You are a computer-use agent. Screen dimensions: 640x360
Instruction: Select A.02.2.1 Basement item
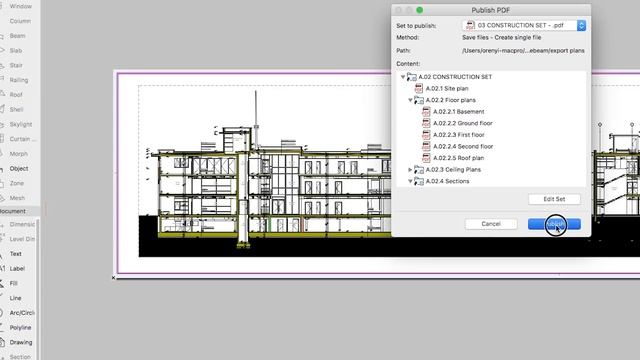458,111
